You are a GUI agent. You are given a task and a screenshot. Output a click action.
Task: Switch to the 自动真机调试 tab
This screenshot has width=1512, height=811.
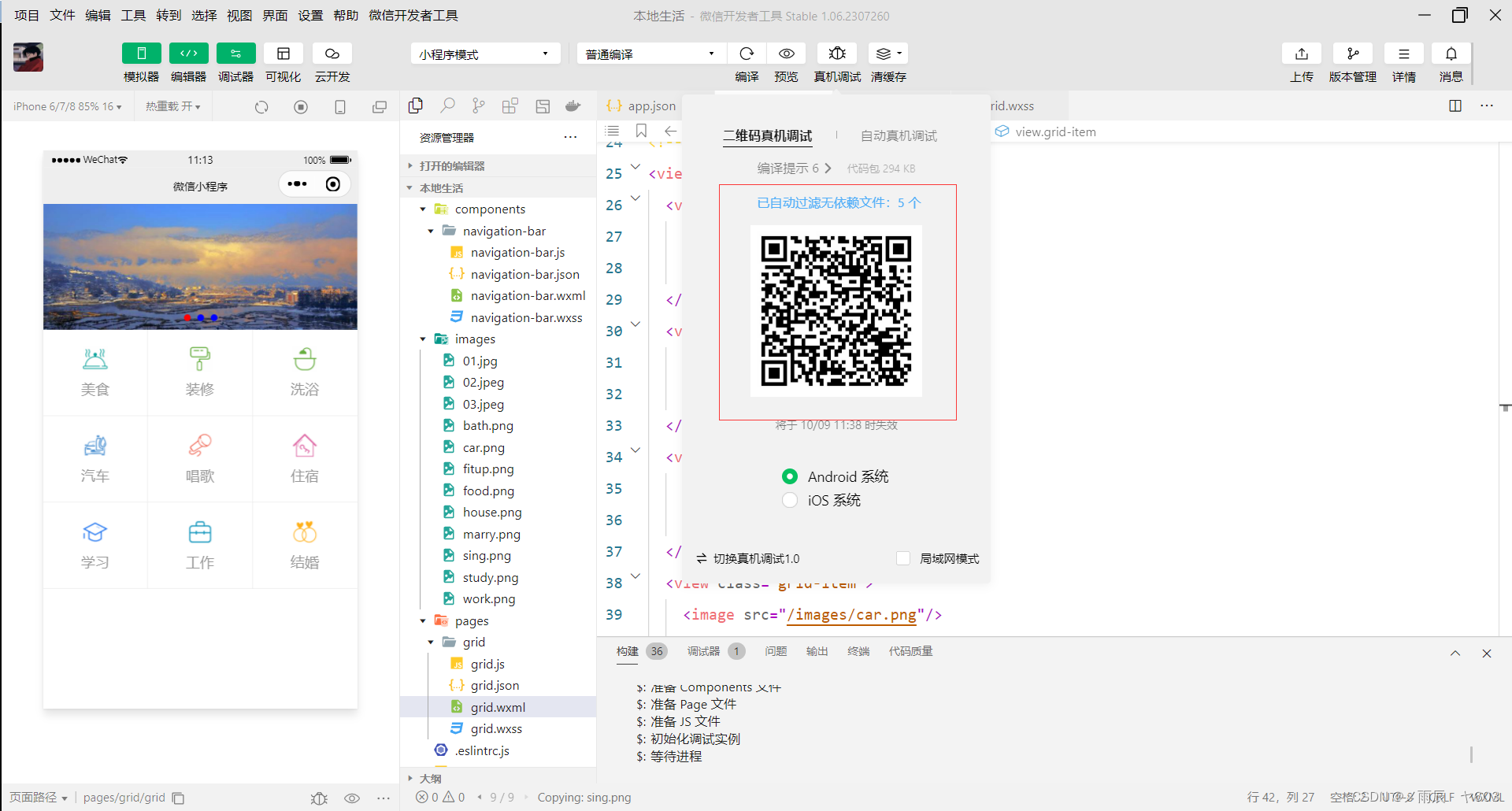pyautogui.click(x=899, y=136)
